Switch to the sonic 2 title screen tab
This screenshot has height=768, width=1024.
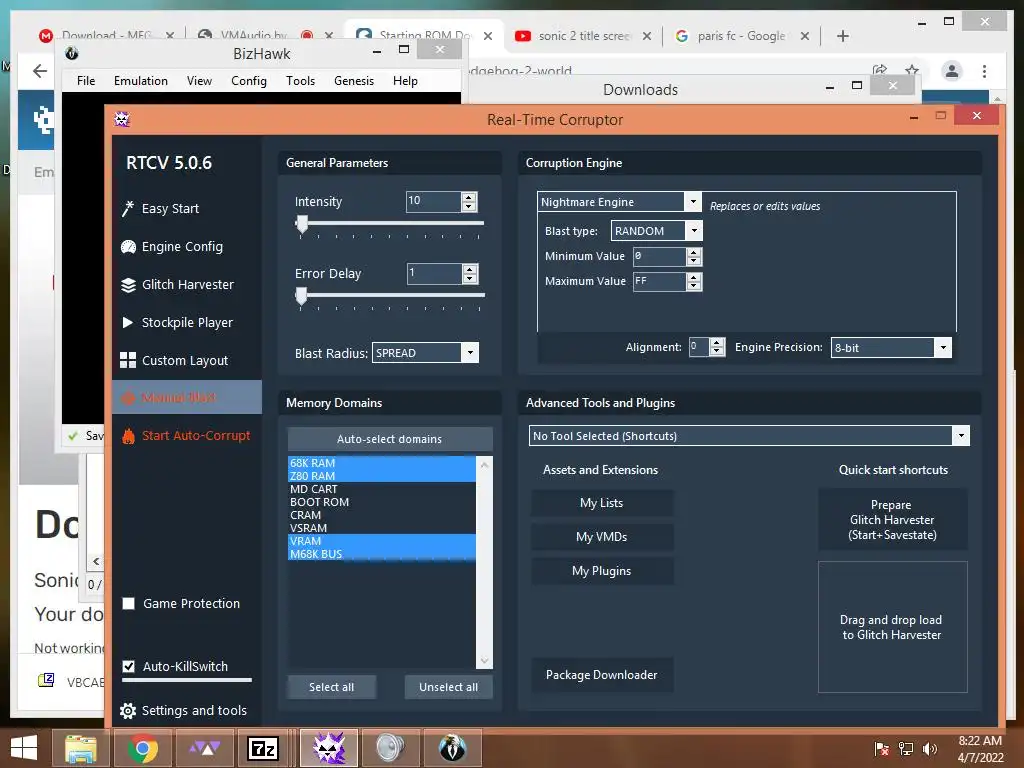click(x=583, y=36)
